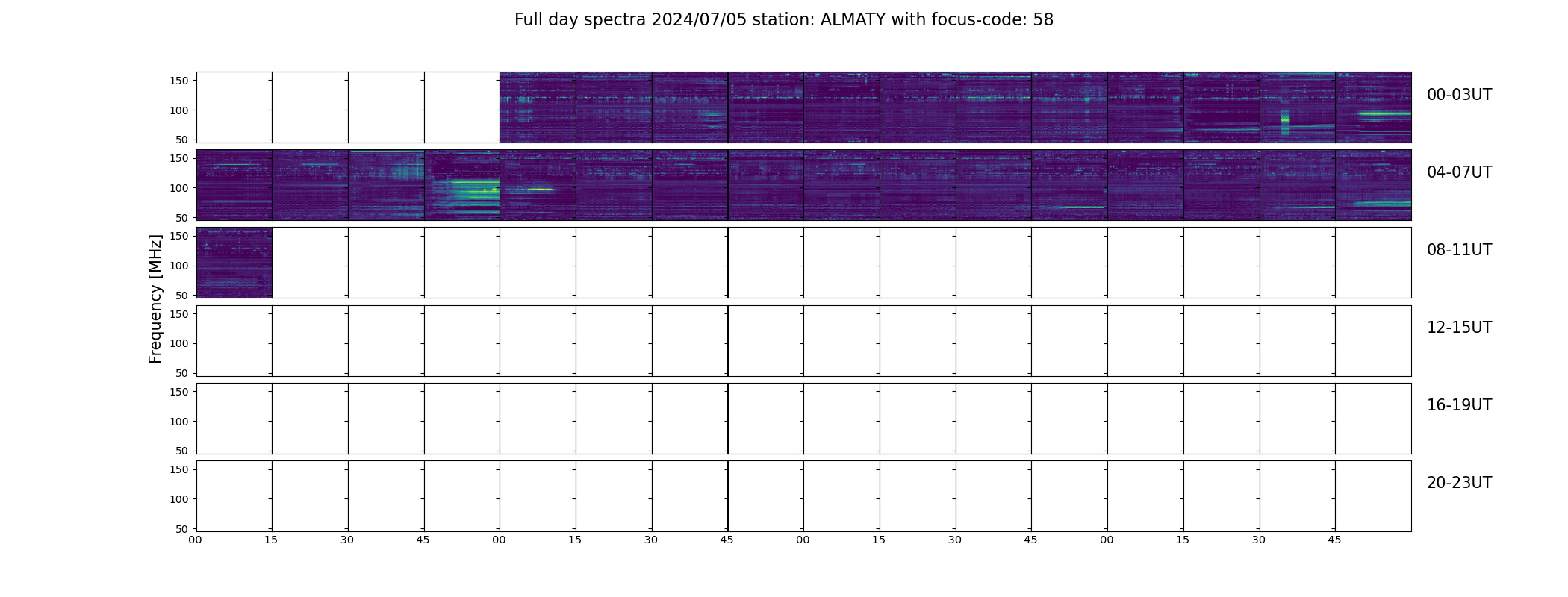This screenshot has height=597, width=1568.
Task: Click the 50 tick of the 20-23UT row
Action: click(182, 529)
